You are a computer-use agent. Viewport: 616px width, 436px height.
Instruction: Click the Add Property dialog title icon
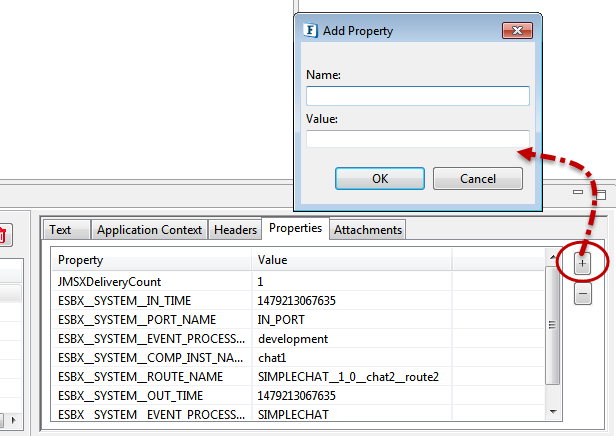click(x=311, y=31)
